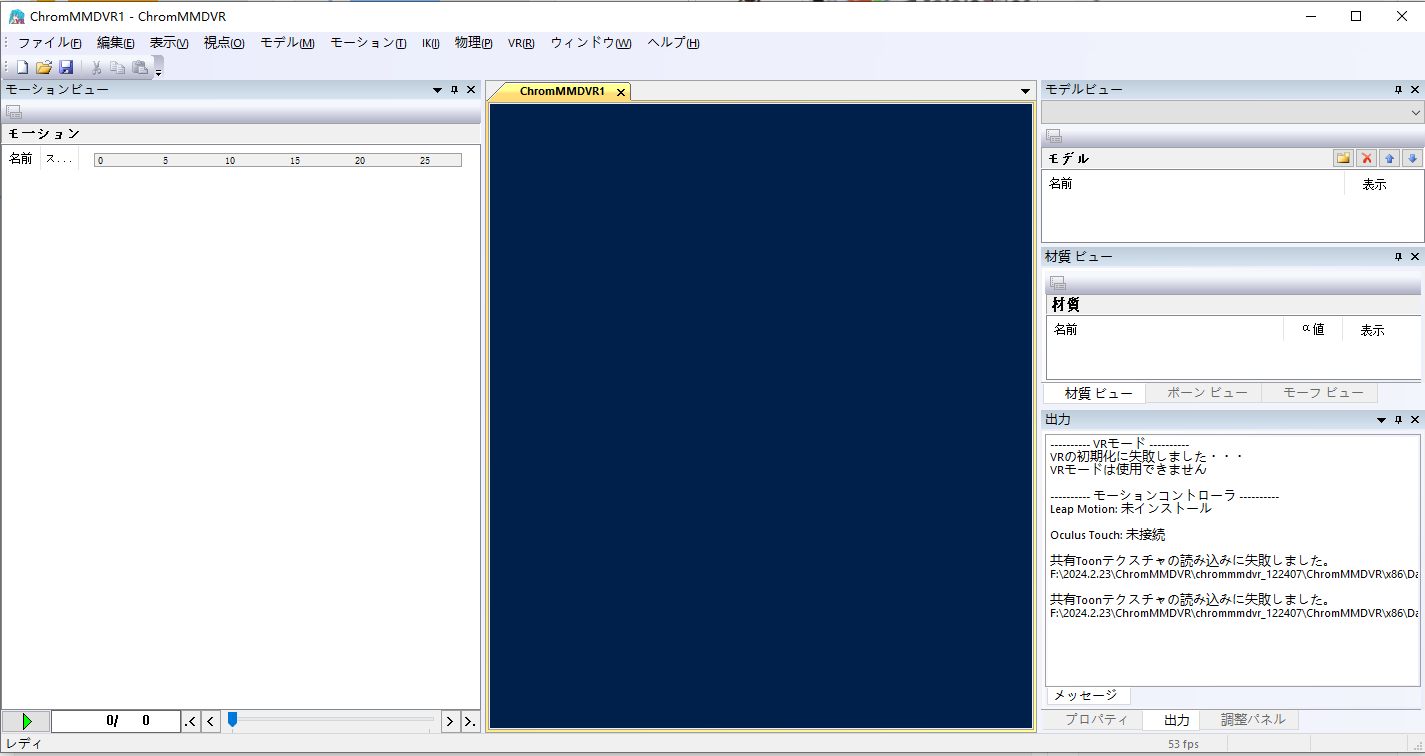Screen dimensions: 1425x756
Task: Open the 表示 menu
Action: (169, 43)
